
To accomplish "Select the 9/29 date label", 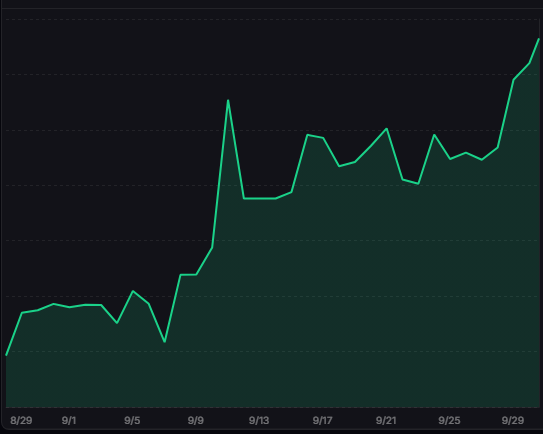I will [x=513, y=420].
